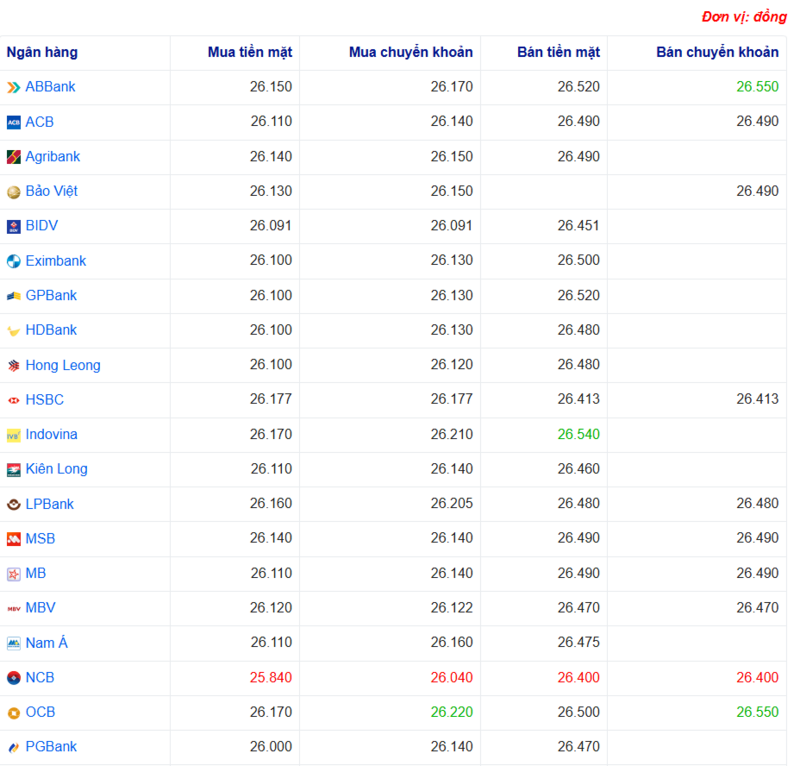This screenshot has width=800, height=766.
Task: Click the ACB bank logo icon
Action: point(12,122)
